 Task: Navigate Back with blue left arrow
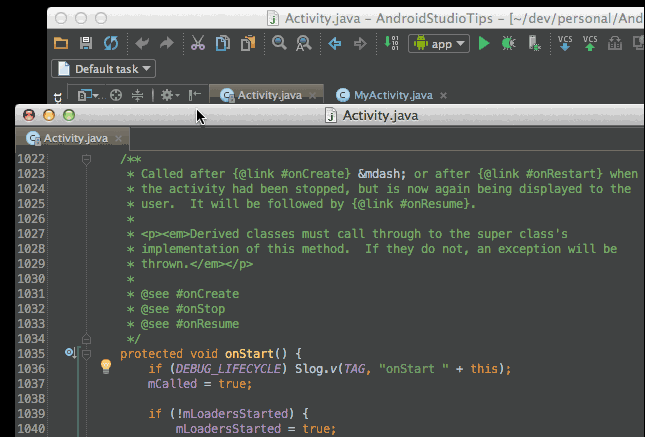(x=335, y=43)
